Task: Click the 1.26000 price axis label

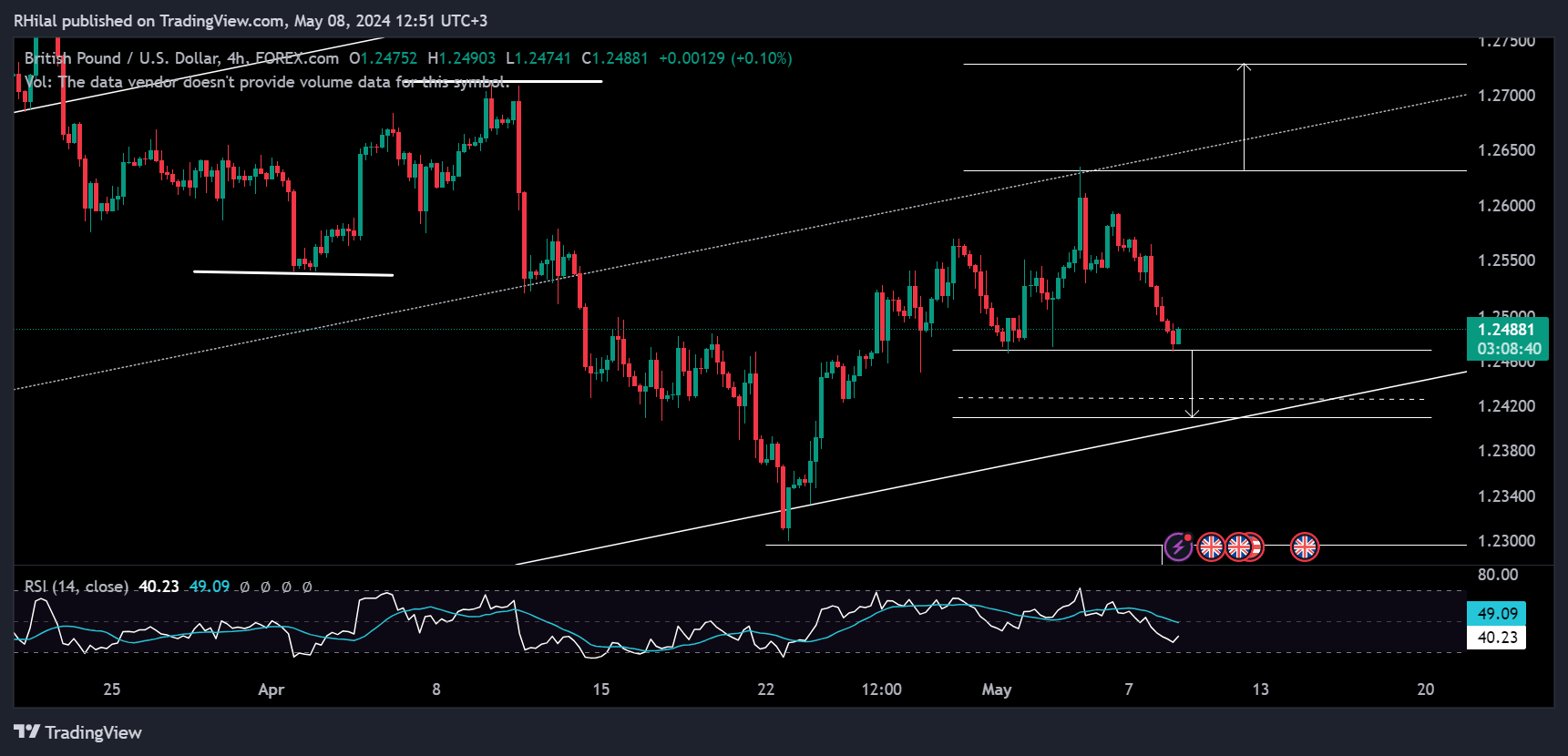Action: [1506, 206]
